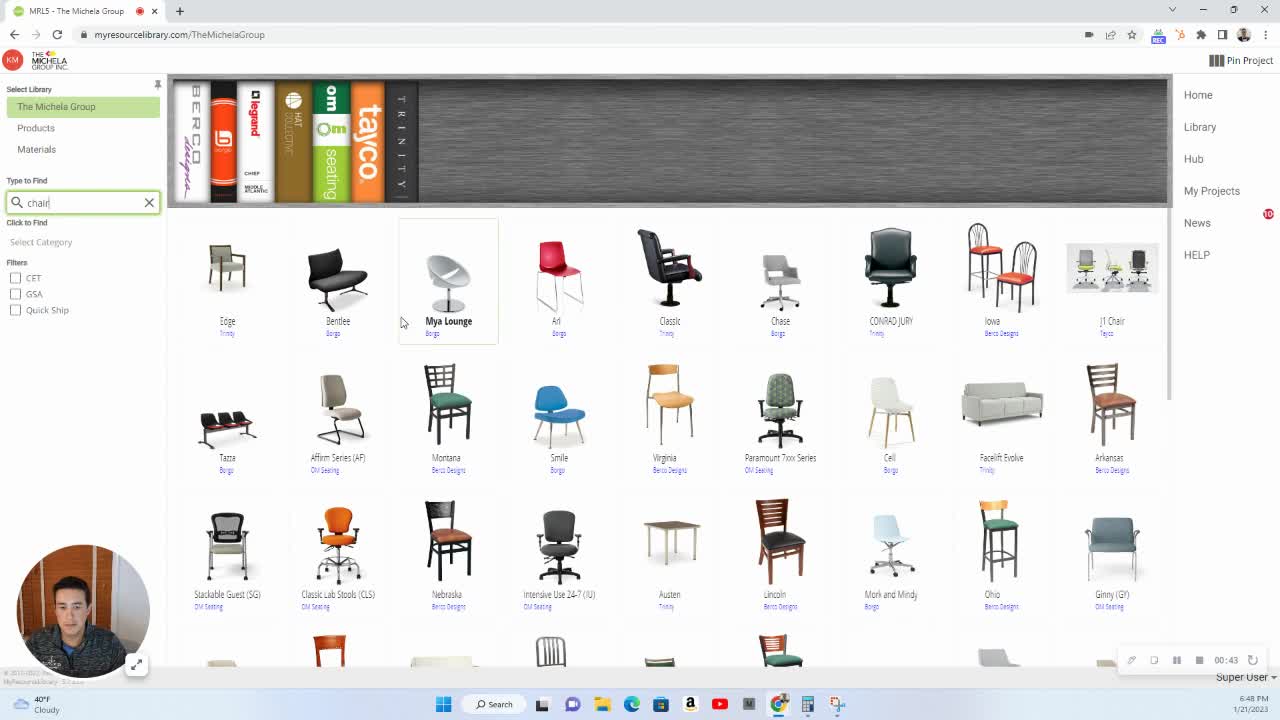Click the Pin Project icon

[x=1216, y=61]
